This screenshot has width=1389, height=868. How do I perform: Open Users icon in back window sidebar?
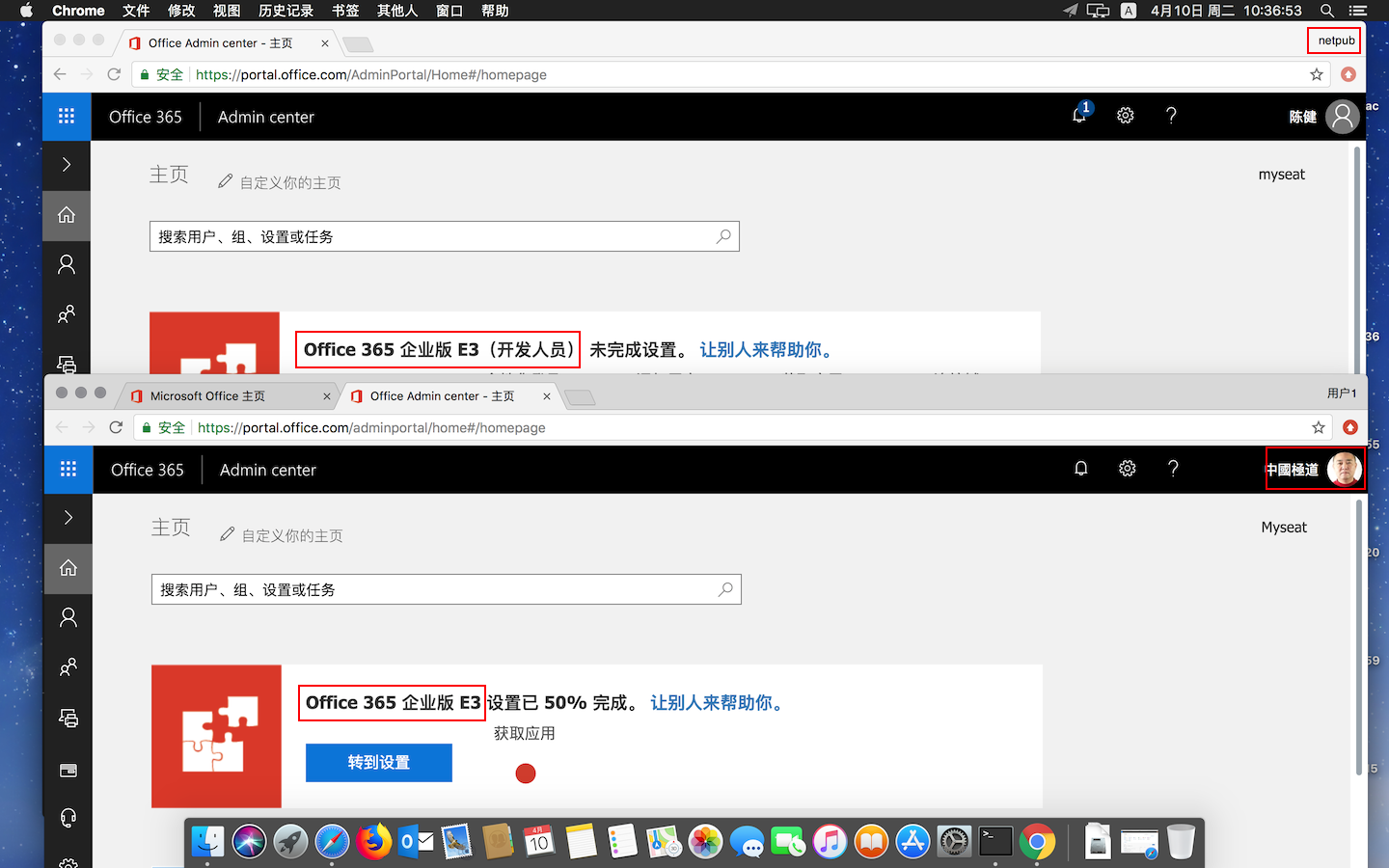click(67, 264)
